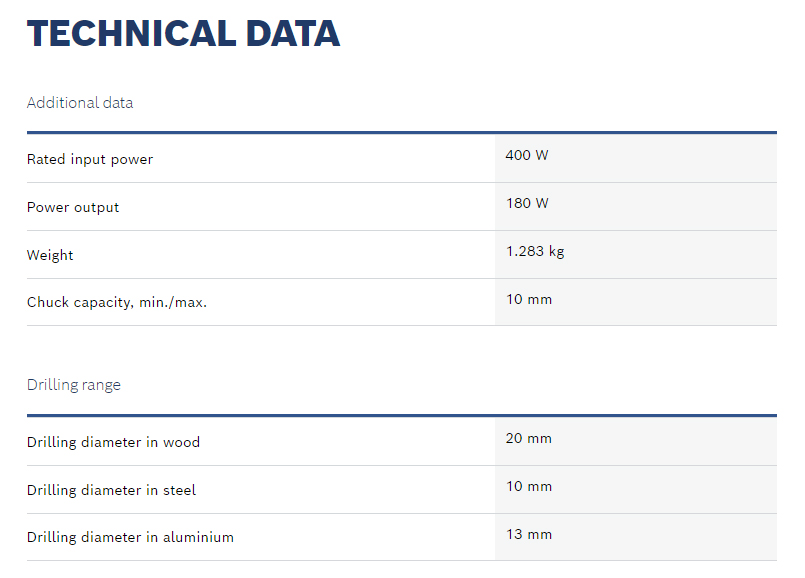Select the 20 mm value
Screen dimensions: 805x578
point(529,438)
